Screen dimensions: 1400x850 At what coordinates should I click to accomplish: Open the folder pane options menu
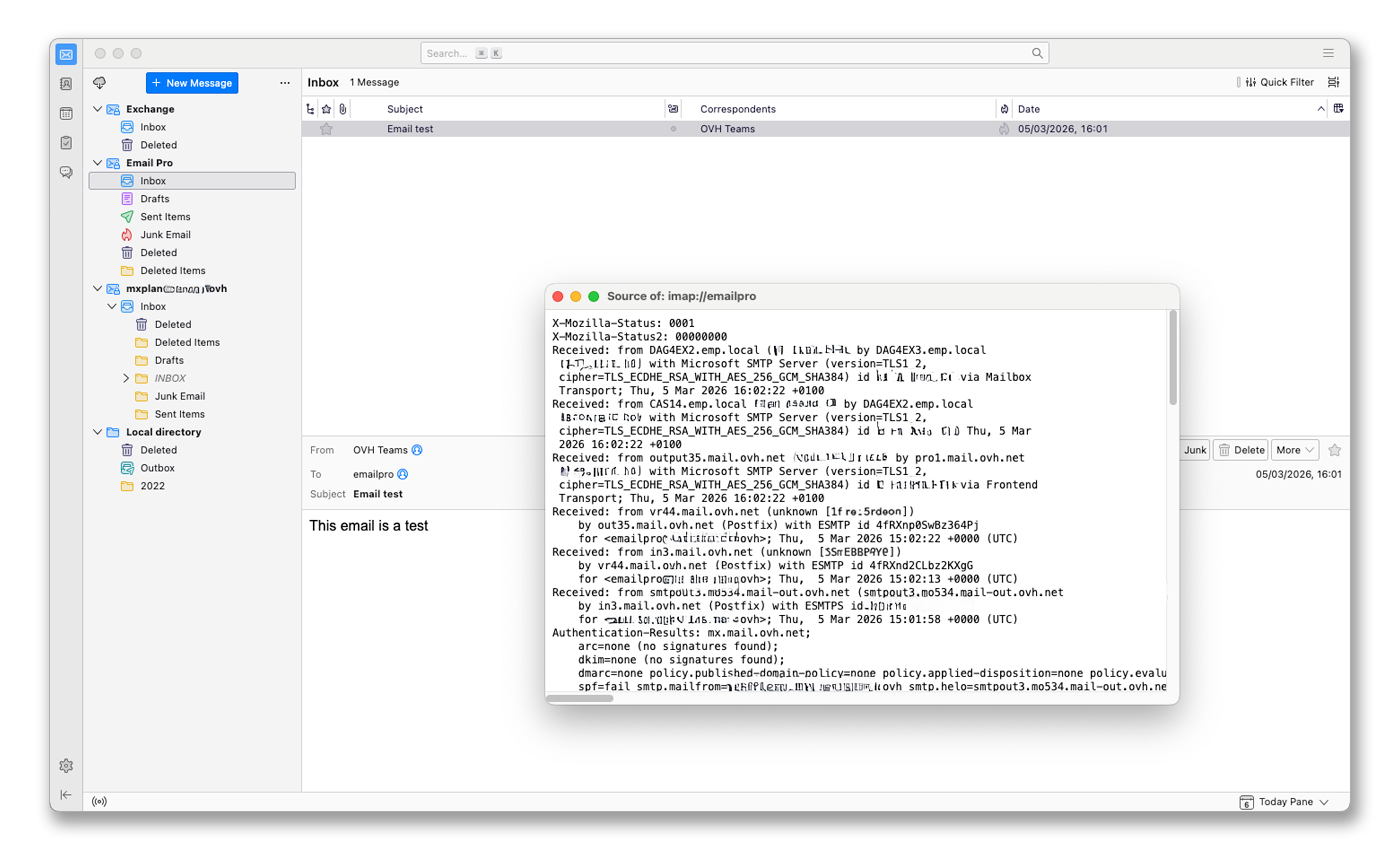(x=285, y=83)
